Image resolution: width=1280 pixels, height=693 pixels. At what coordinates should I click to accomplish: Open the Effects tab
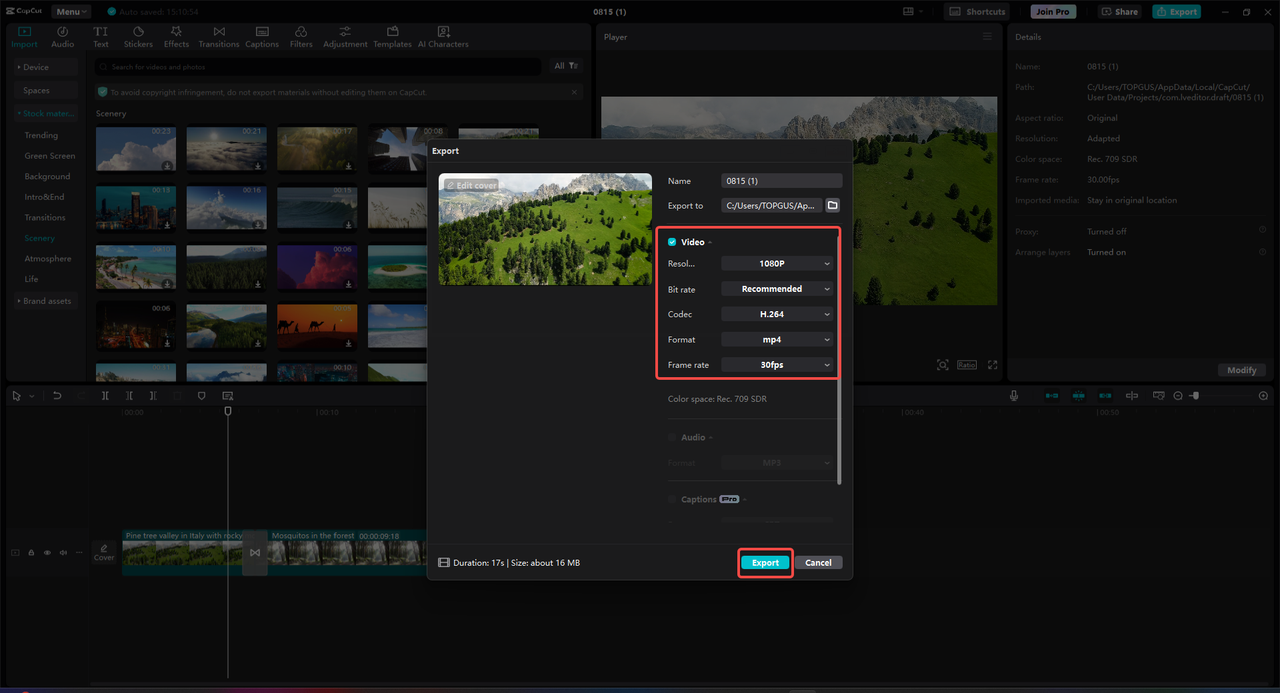tap(176, 38)
